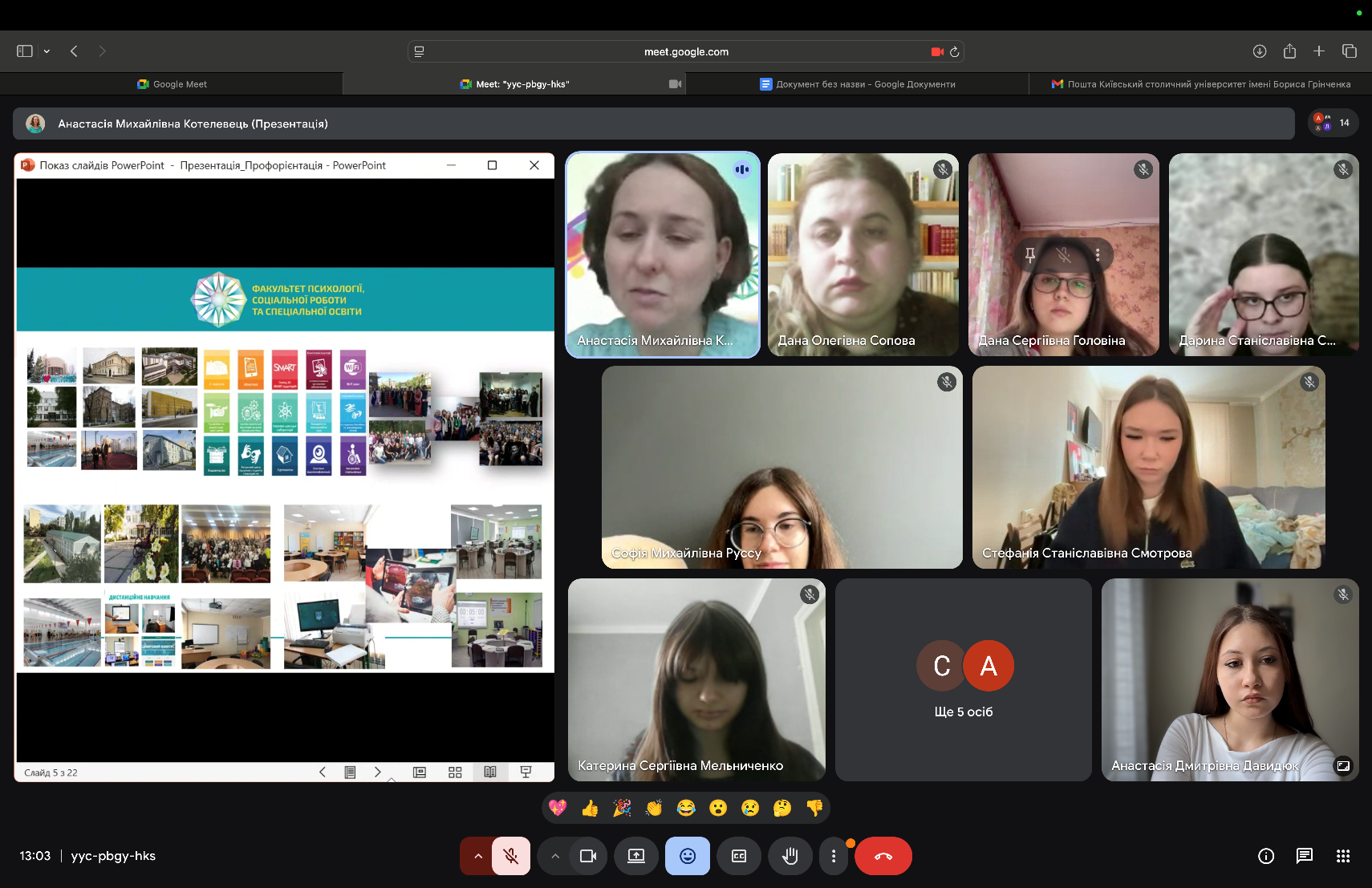Switch to reading view
The image size is (1372, 888).
pyautogui.click(x=490, y=772)
